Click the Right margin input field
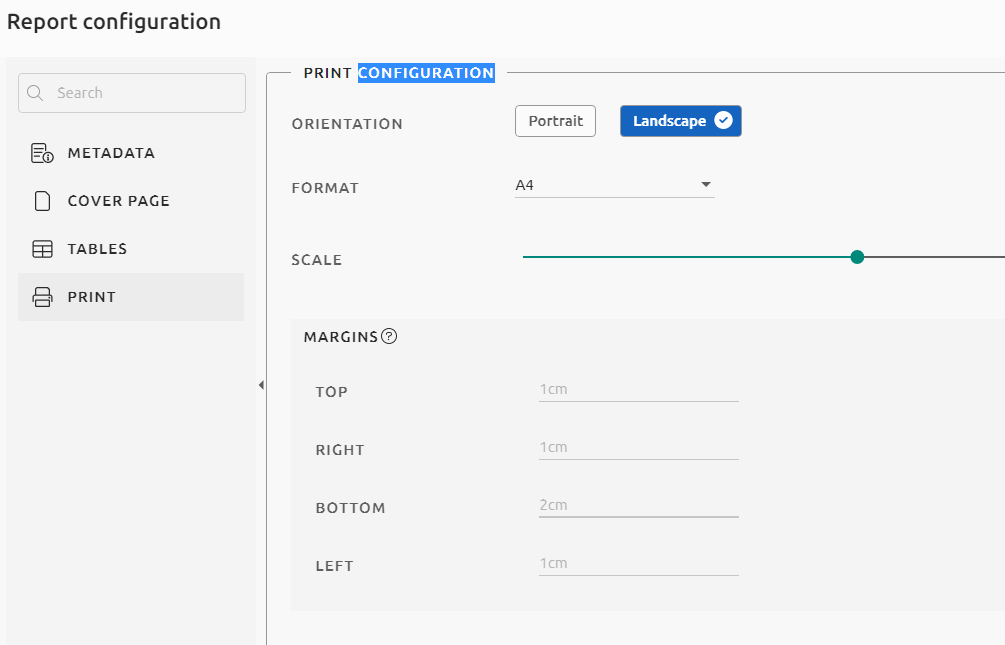 [x=638, y=448]
